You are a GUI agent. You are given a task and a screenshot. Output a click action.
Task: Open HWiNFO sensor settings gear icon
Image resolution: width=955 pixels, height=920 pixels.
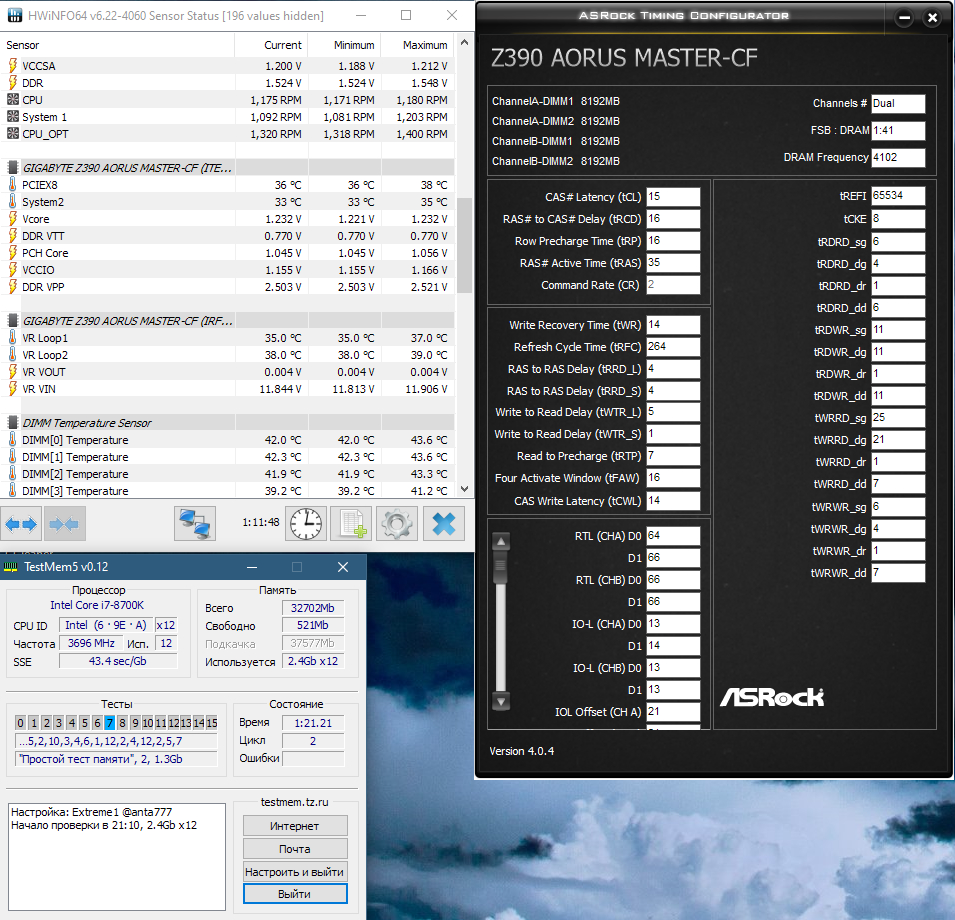(x=396, y=524)
